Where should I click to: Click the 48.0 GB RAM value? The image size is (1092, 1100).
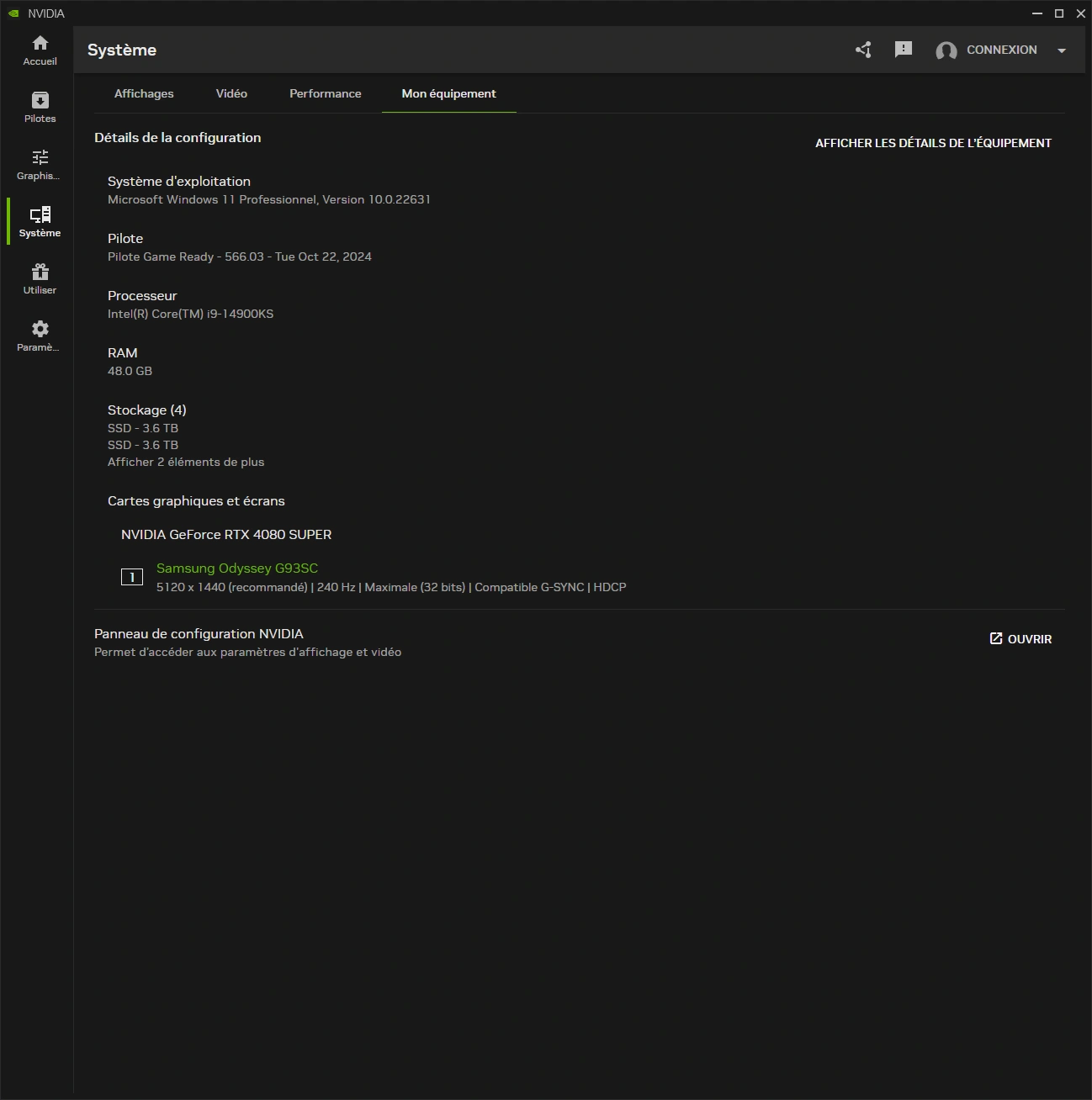pyautogui.click(x=130, y=371)
